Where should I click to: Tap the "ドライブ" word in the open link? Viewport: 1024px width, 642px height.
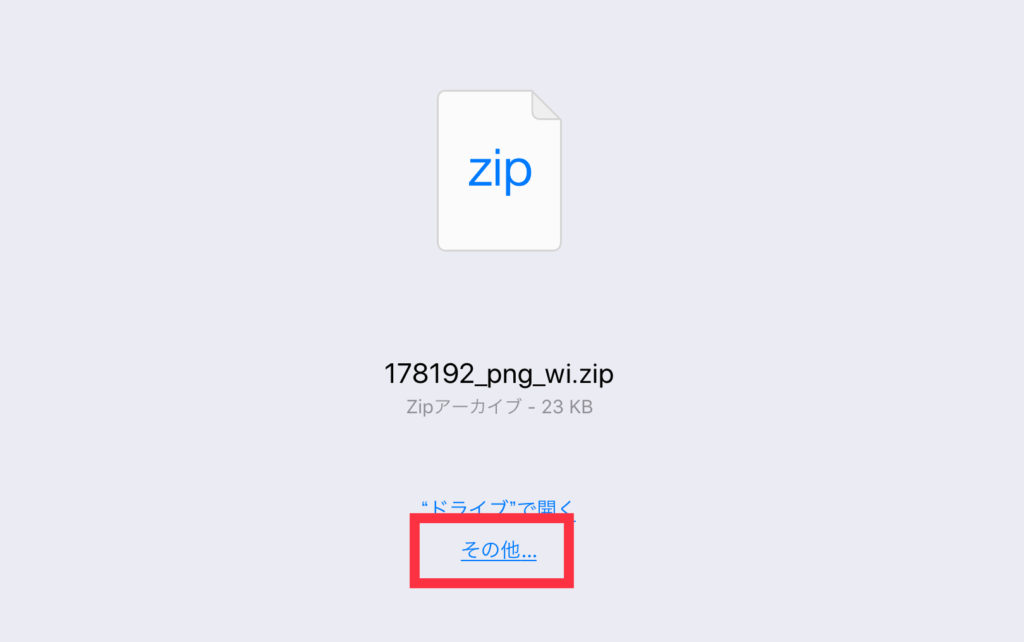click(469, 507)
